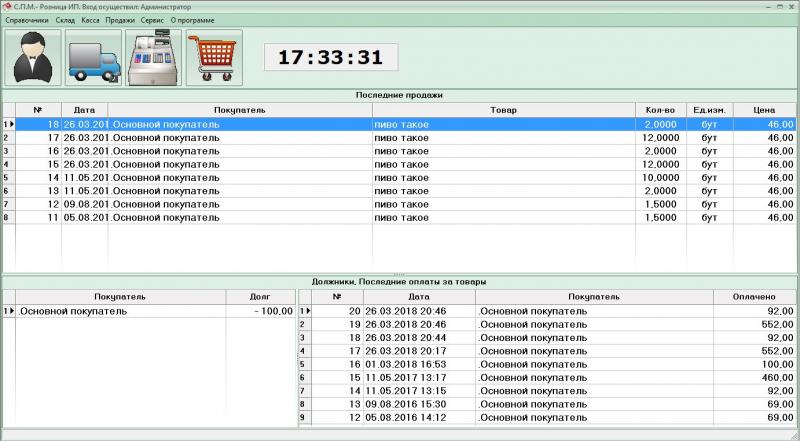
Task: Click the app icon in title bar
Action: pos(7,7)
